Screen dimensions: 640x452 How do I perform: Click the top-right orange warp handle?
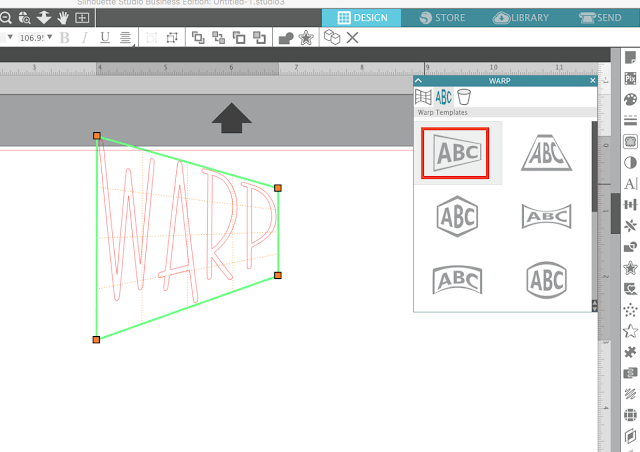278,188
